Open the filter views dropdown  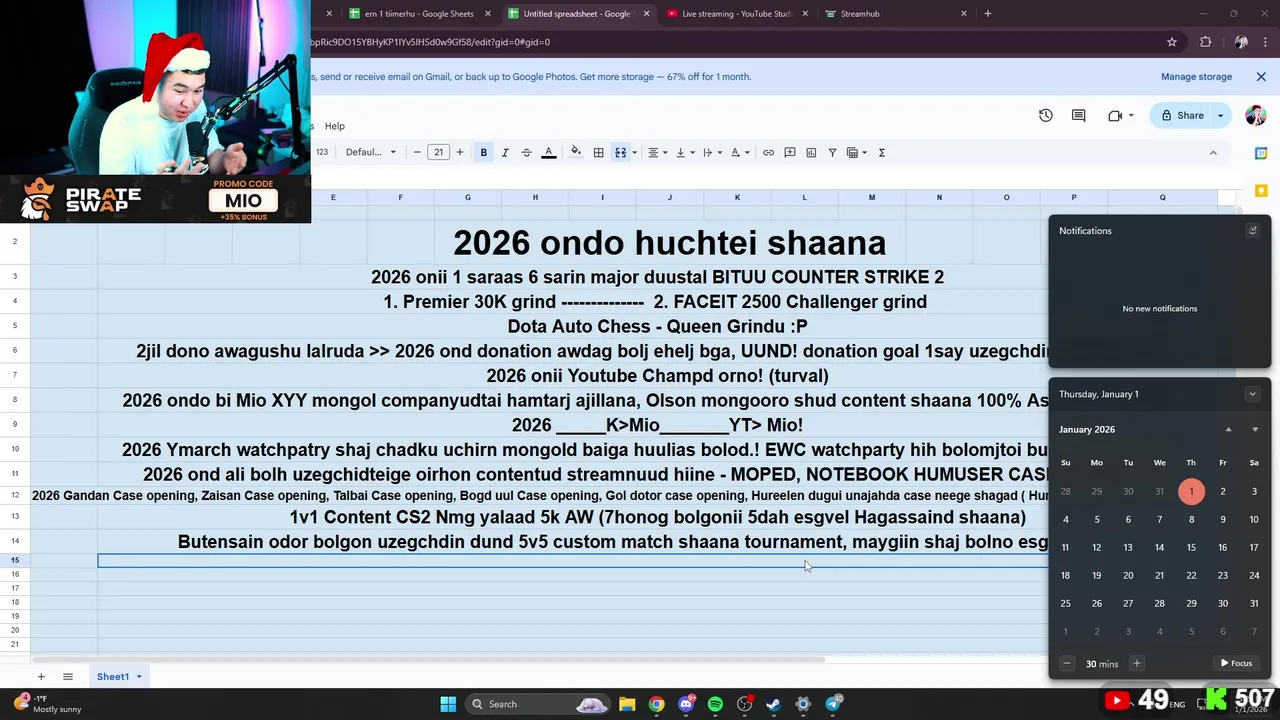[x=857, y=152]
